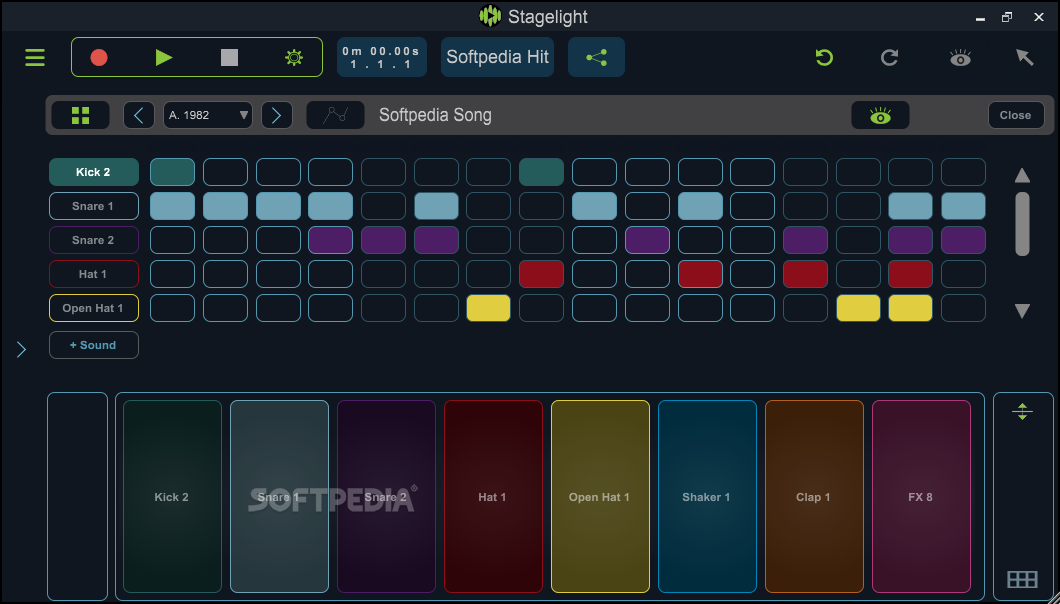1060x604 pixels.
Task: Toggle Snare 2 step 4
Action: pyautogui.click(x=331, y=240)
